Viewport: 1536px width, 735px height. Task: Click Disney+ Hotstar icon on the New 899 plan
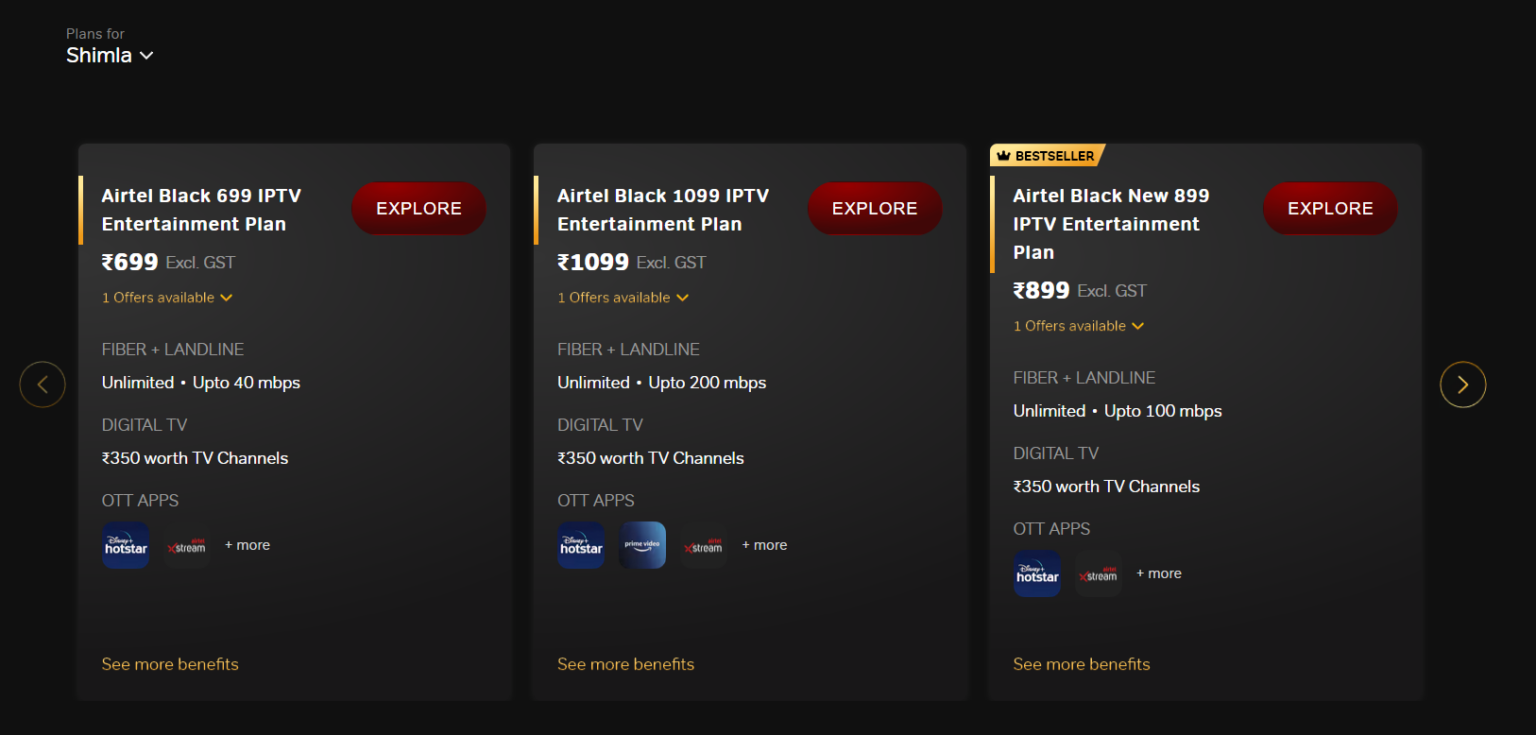point(1037,573)
